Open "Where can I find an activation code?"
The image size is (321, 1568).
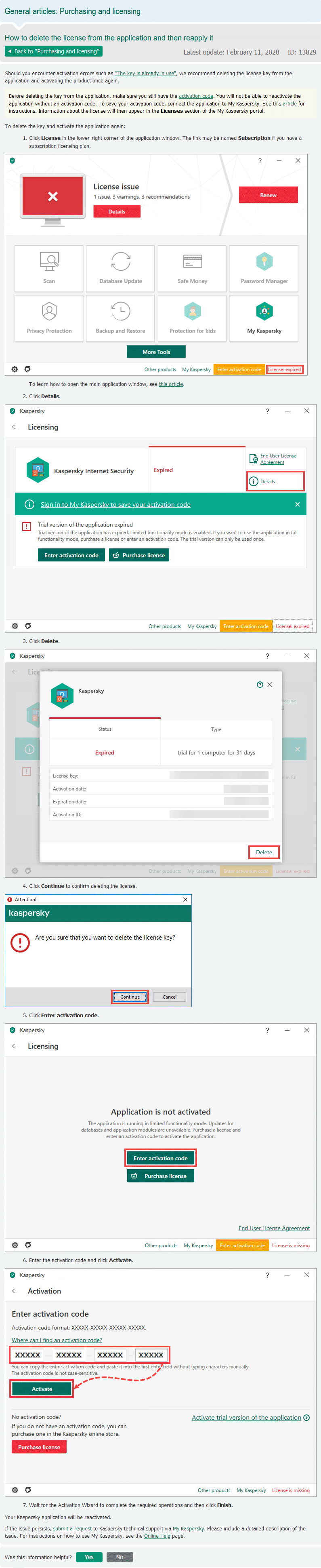coord(57,1340)
